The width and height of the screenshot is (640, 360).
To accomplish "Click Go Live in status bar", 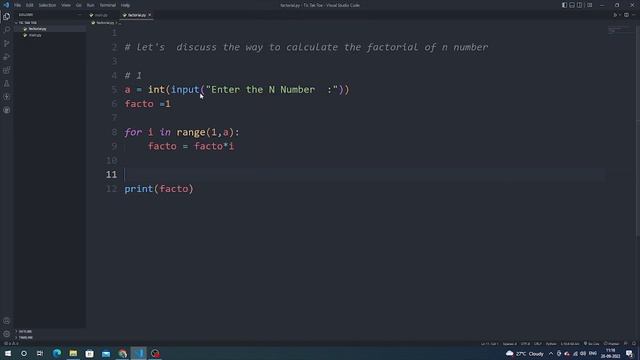I will [x=591, y=344].
